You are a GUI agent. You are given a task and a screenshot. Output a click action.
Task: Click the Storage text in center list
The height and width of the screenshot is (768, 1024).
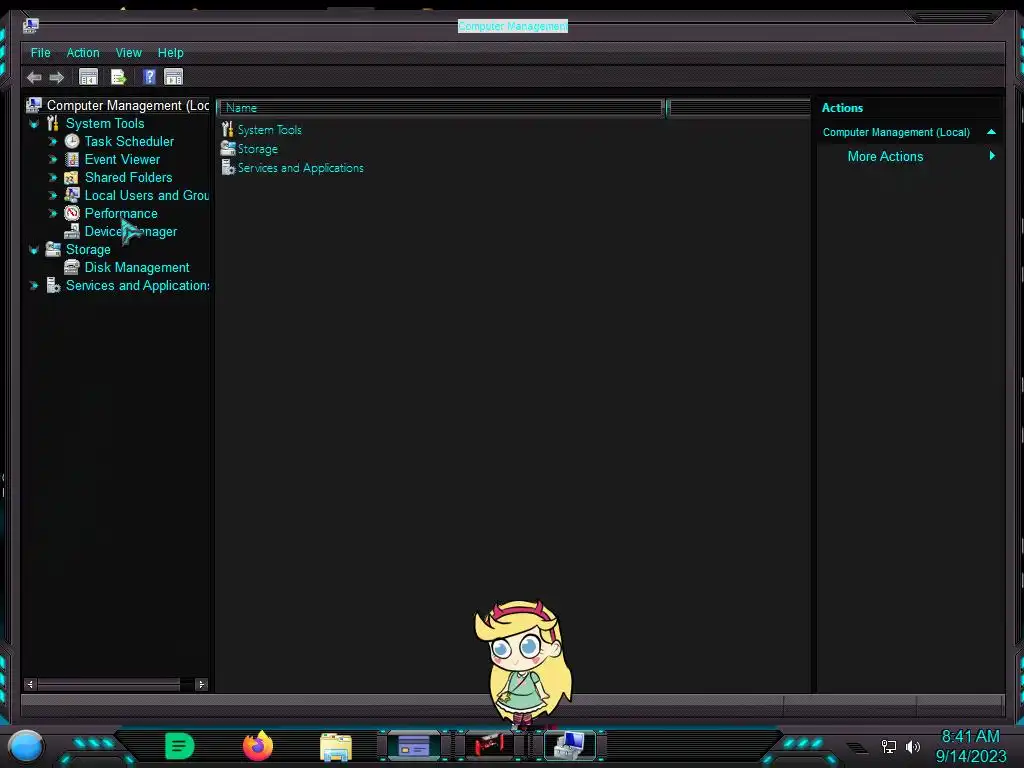pyautogui.click(x=257, y=148)
